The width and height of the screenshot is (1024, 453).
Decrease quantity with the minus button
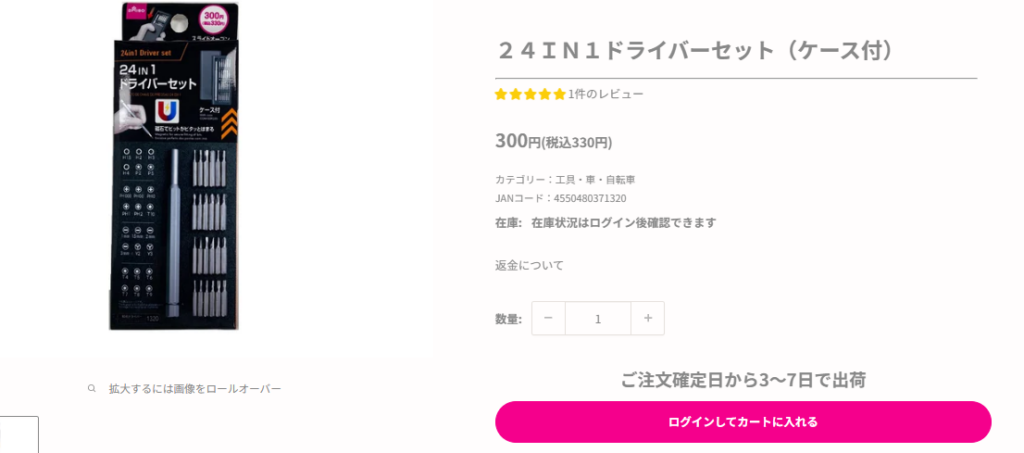pos(548,318)
